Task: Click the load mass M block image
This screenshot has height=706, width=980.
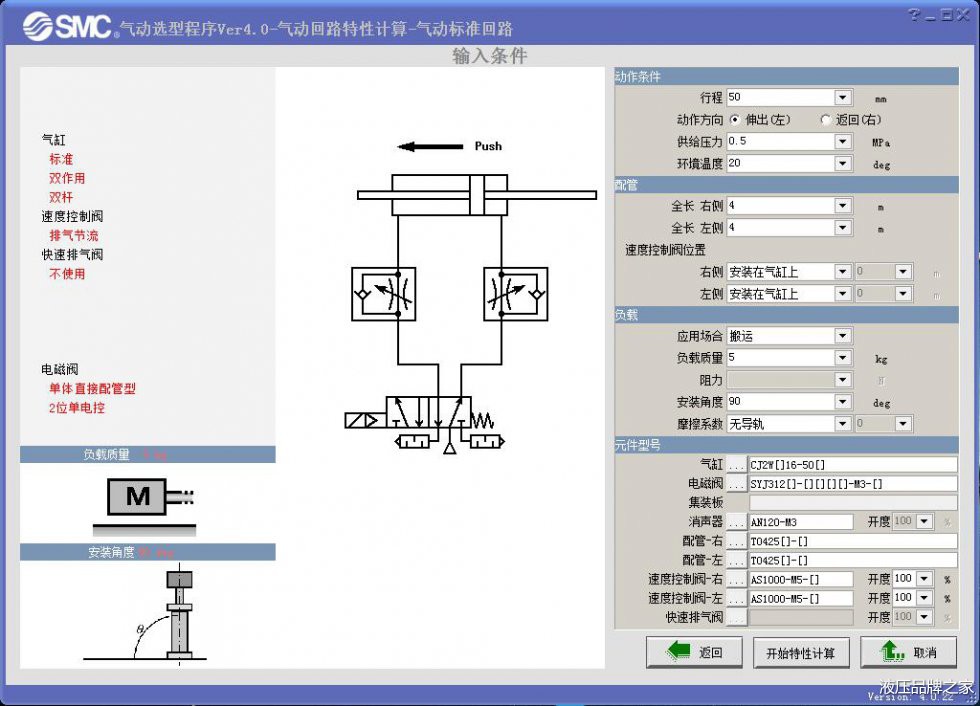Action: tap(137, 497)
